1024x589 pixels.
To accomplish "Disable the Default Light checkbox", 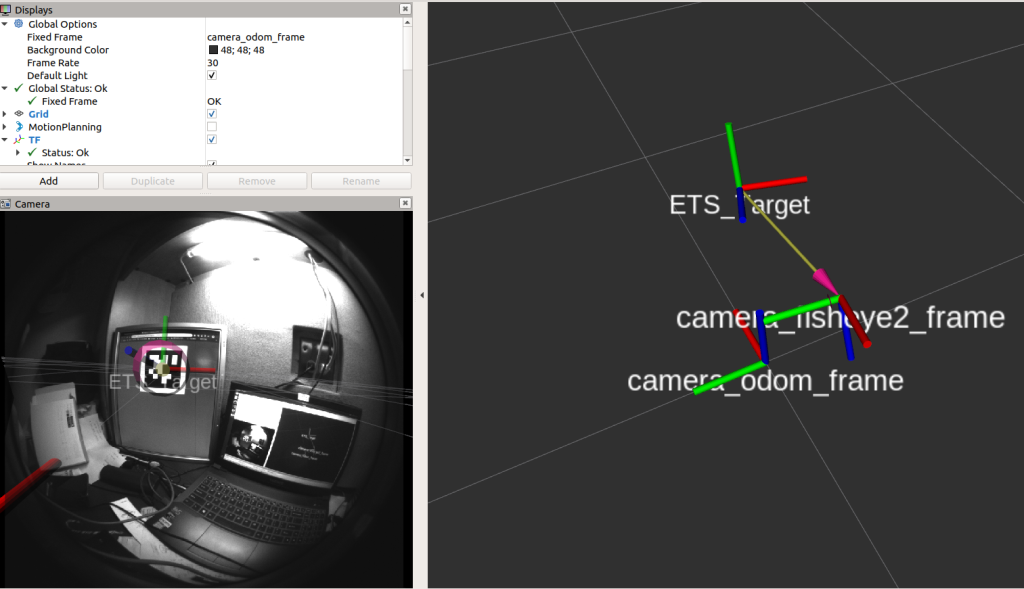I will tap(212, 75).
